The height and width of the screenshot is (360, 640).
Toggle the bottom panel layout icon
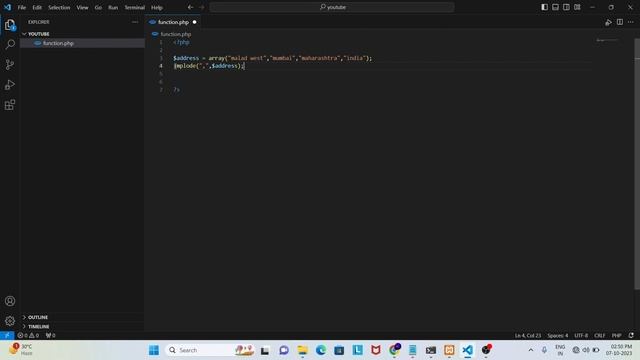coord(556,7)
